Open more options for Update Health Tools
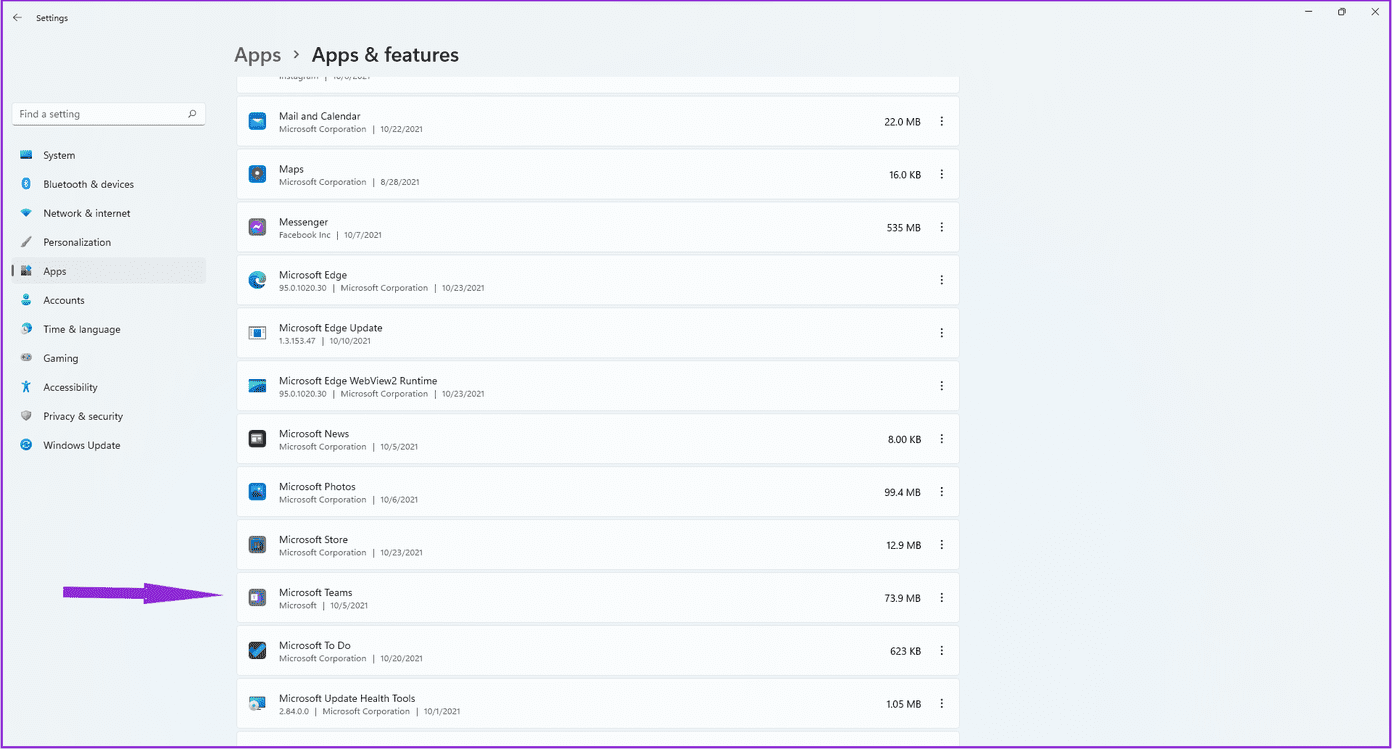 (x=941, y=704)
